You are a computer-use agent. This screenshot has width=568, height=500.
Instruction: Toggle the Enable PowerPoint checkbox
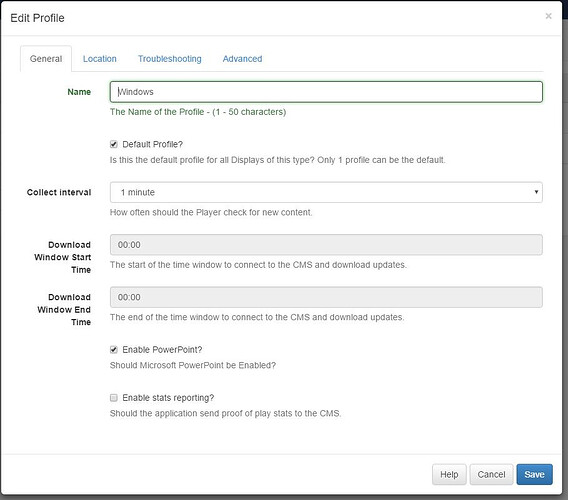point(114,350)
